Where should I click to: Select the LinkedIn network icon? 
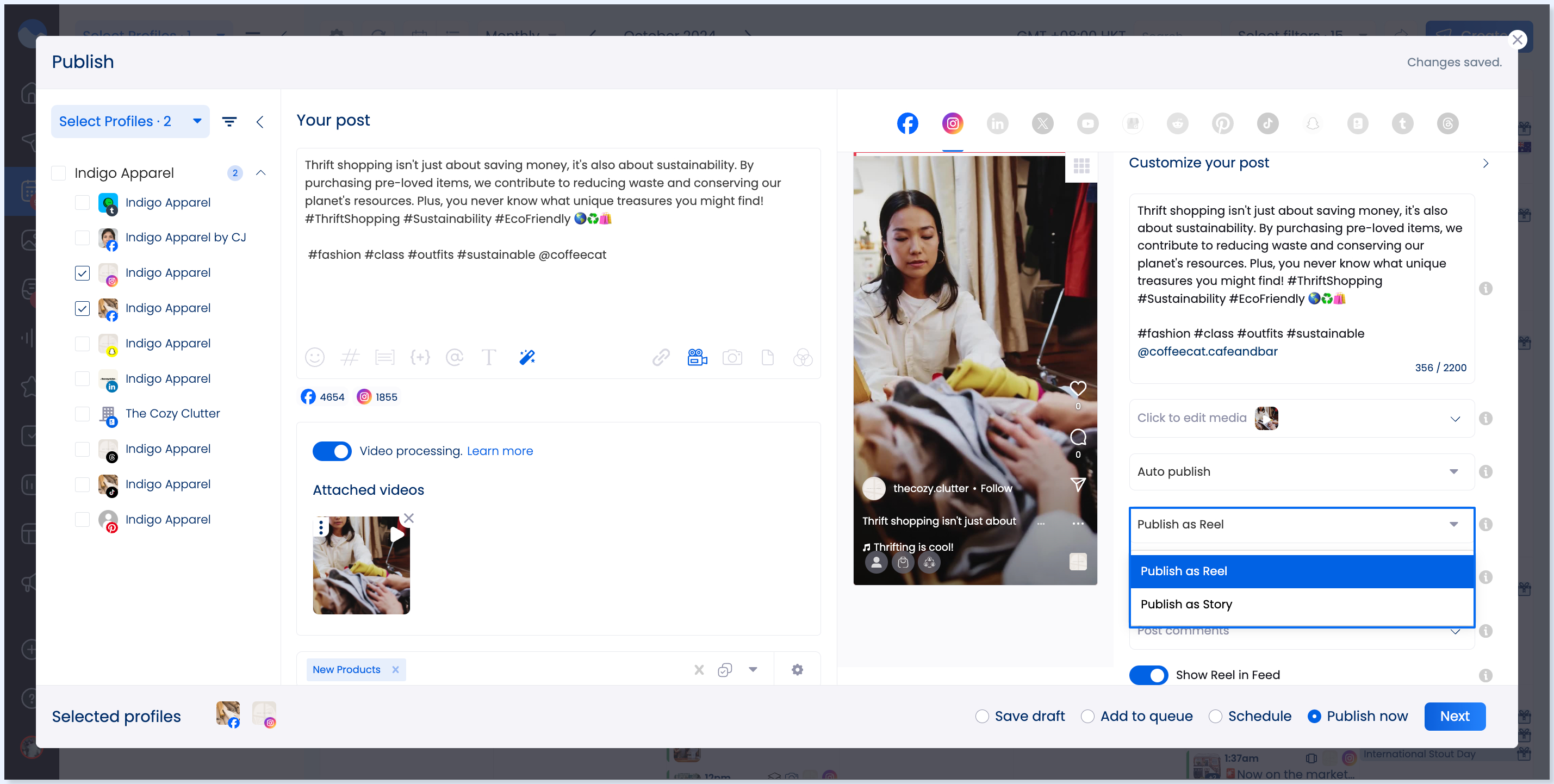[997, 123]
